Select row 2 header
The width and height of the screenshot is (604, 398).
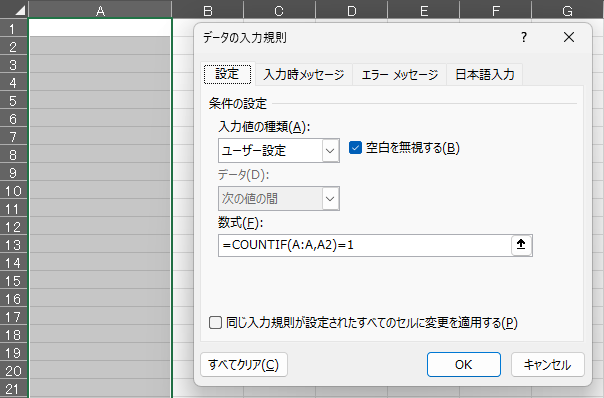pos(13,46)
